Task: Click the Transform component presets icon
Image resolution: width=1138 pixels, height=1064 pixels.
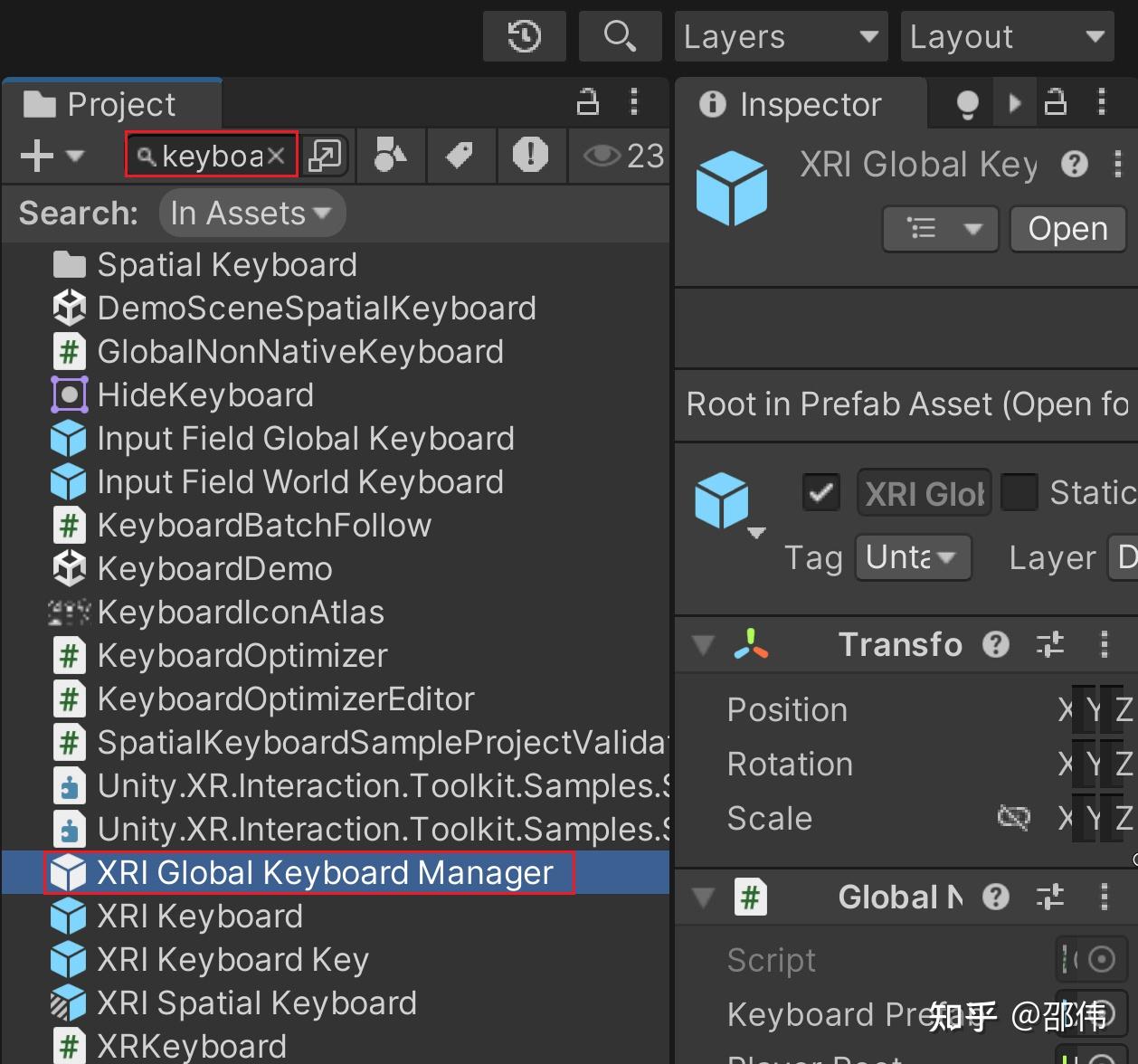Action: pos(1048,644)
